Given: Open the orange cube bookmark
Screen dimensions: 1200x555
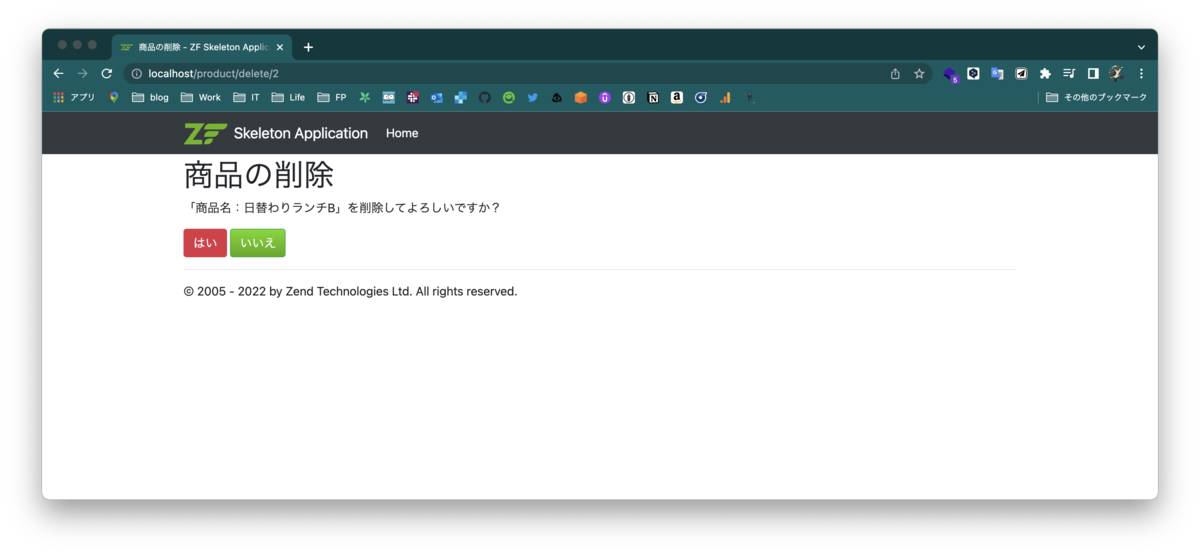Looking at the screenshot, I should click(x=581, y=97).
